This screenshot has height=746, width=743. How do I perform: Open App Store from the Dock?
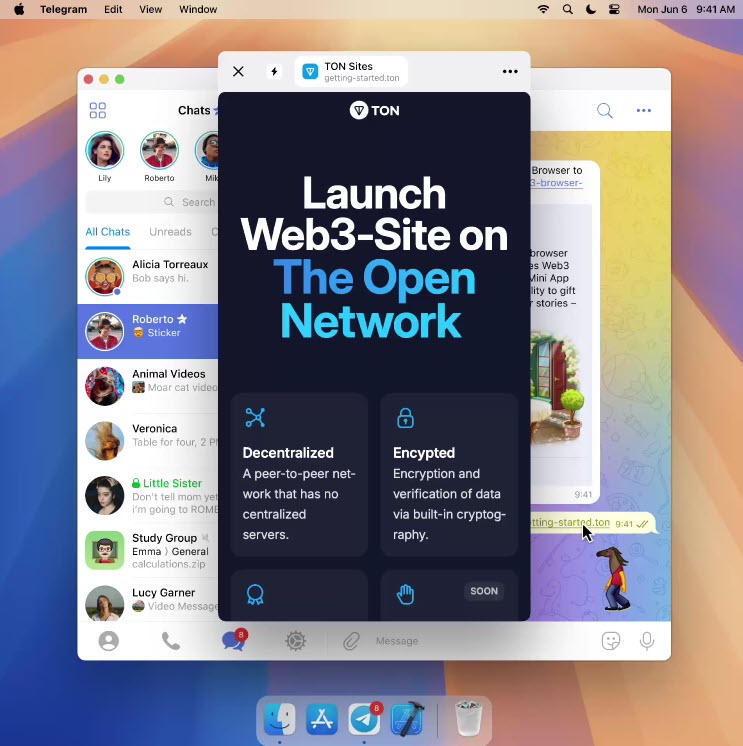[x=322, y=719]
